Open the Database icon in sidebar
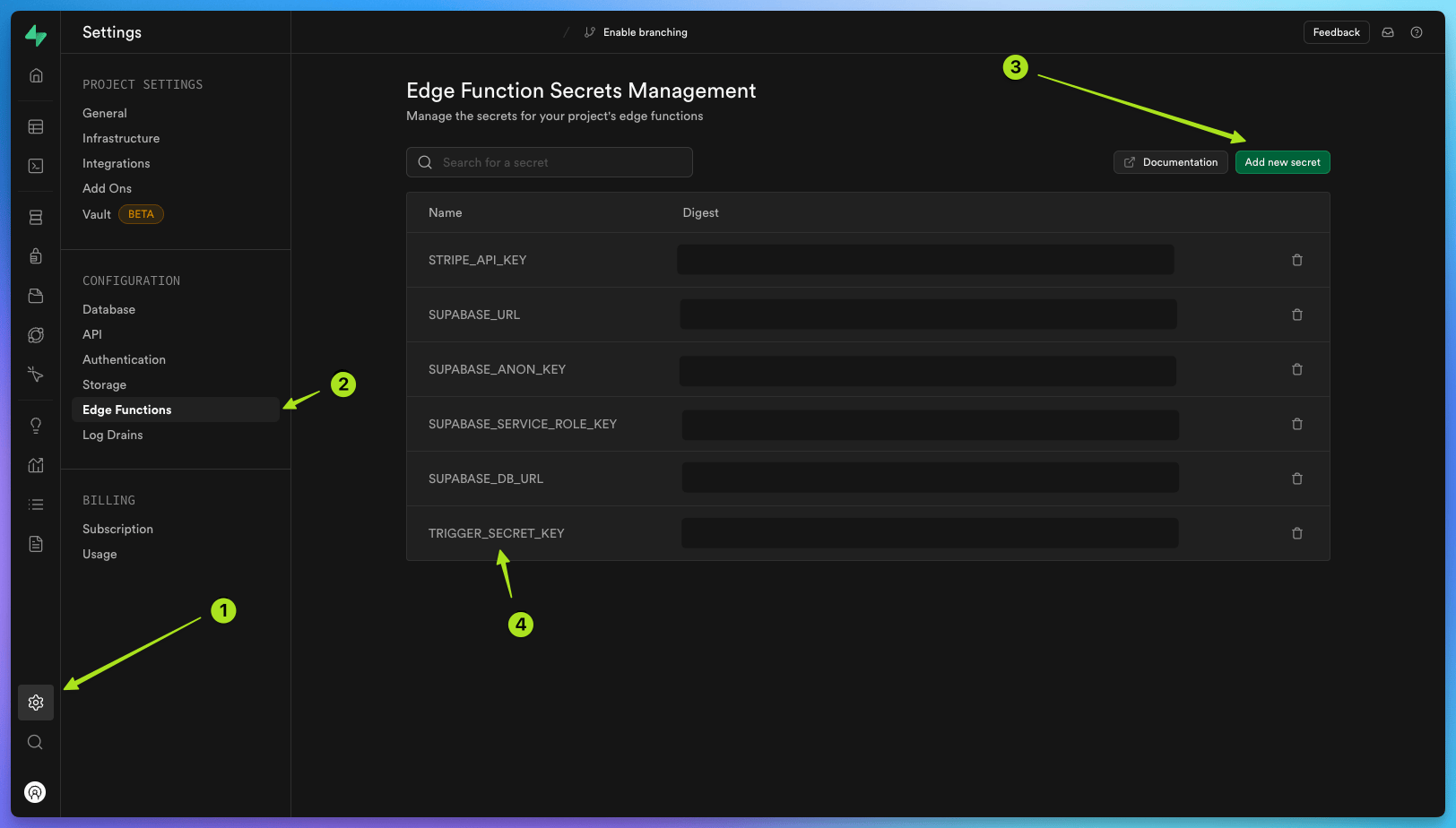1456x828 pixels. (36, 218)
